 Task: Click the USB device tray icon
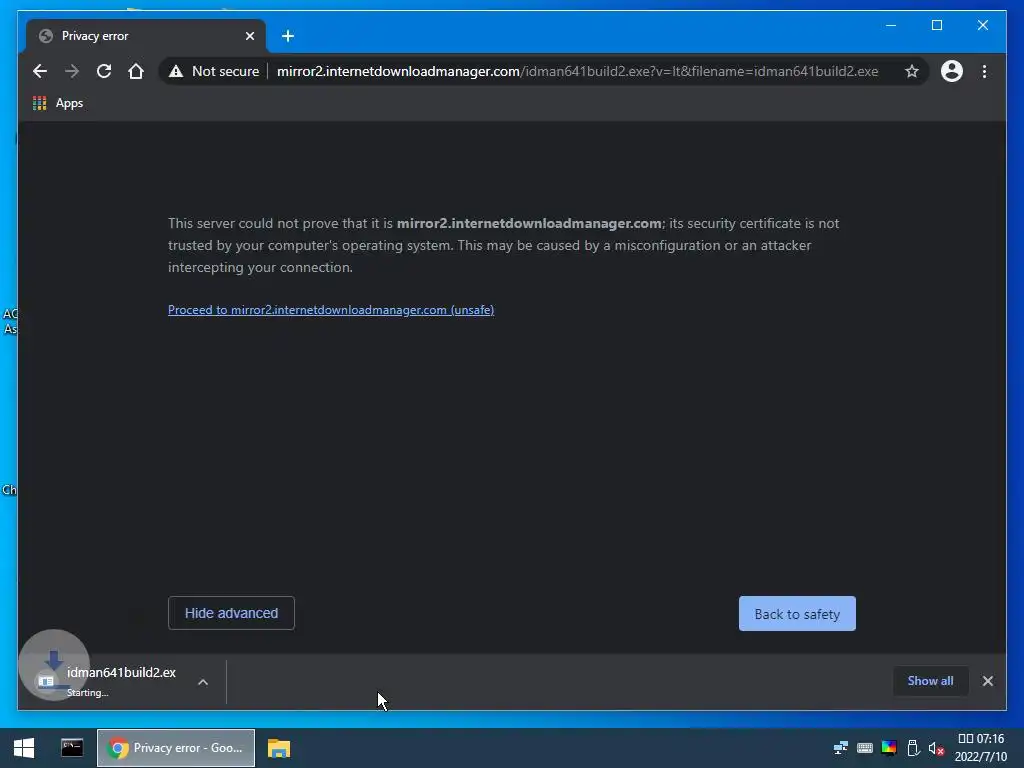[913, 748]
